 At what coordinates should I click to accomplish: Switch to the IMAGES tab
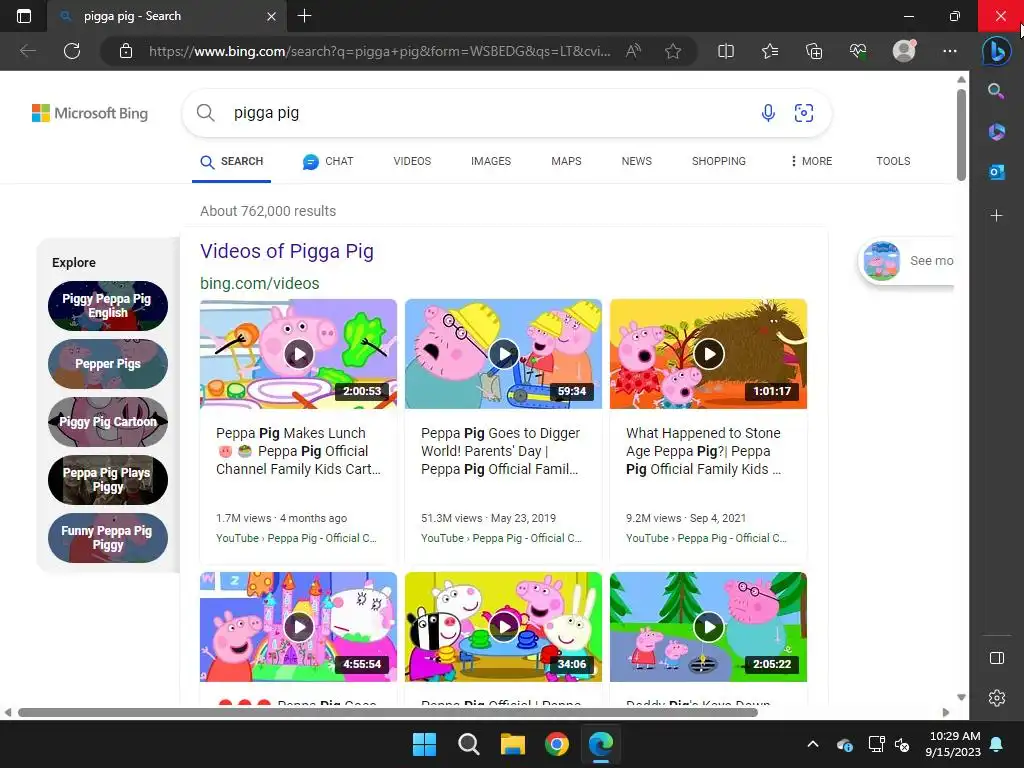point(491,161)
